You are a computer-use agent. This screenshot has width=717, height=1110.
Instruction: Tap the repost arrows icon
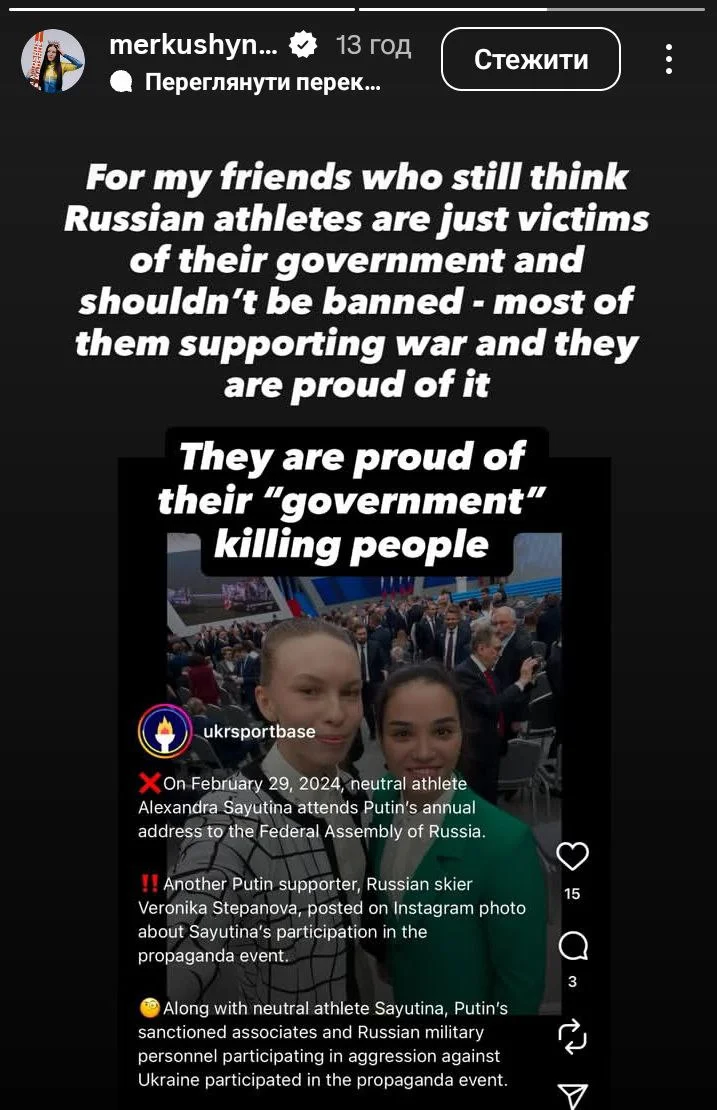click(x=573, y=1036)
